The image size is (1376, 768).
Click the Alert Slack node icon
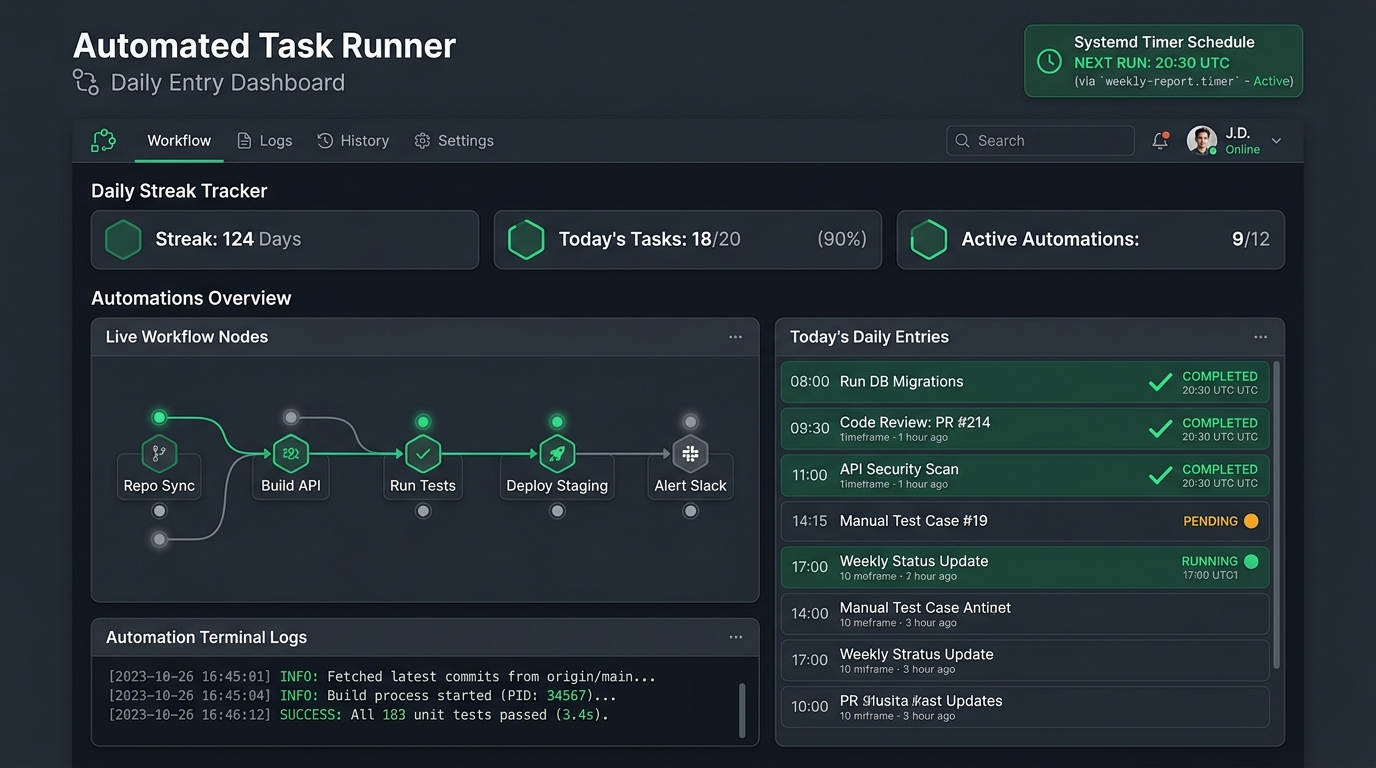click(690, 454)
